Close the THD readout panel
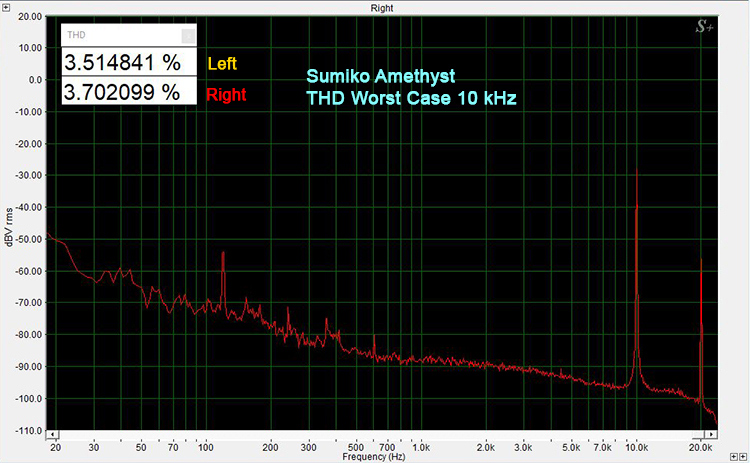 pyautogui.click(x=187, y=35)
